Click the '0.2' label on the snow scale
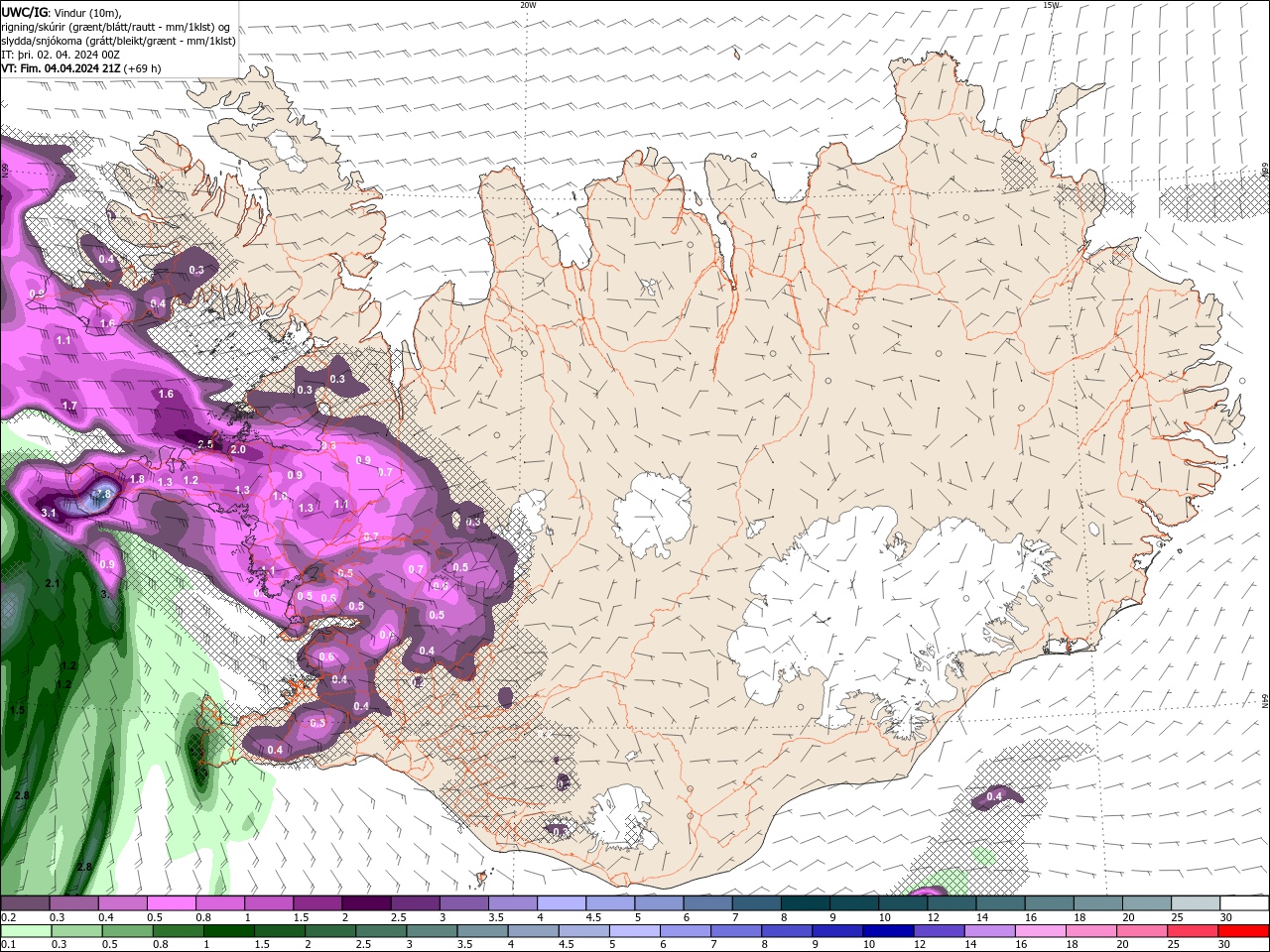The height and width of the screenshot is (952, 1270). click(x=8, y=917)
